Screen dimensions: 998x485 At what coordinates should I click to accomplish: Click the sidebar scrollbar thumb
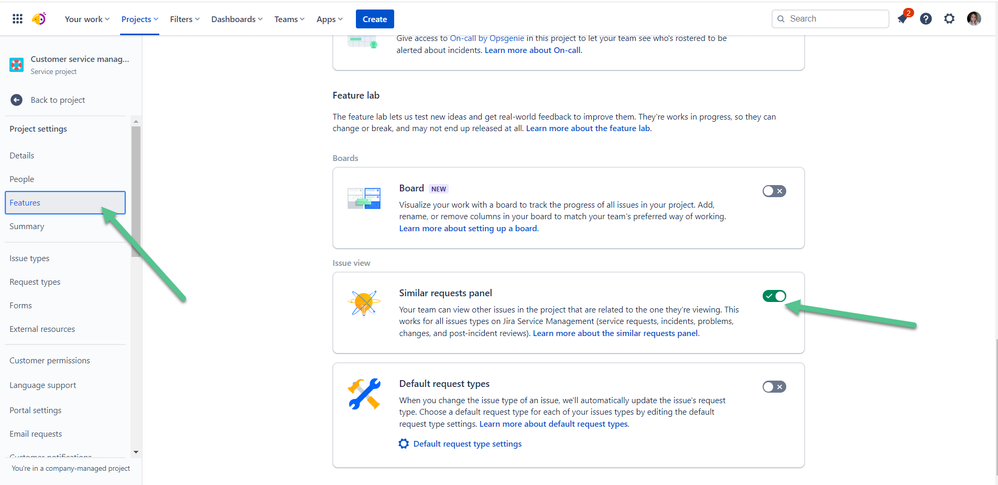coord(136,191)
